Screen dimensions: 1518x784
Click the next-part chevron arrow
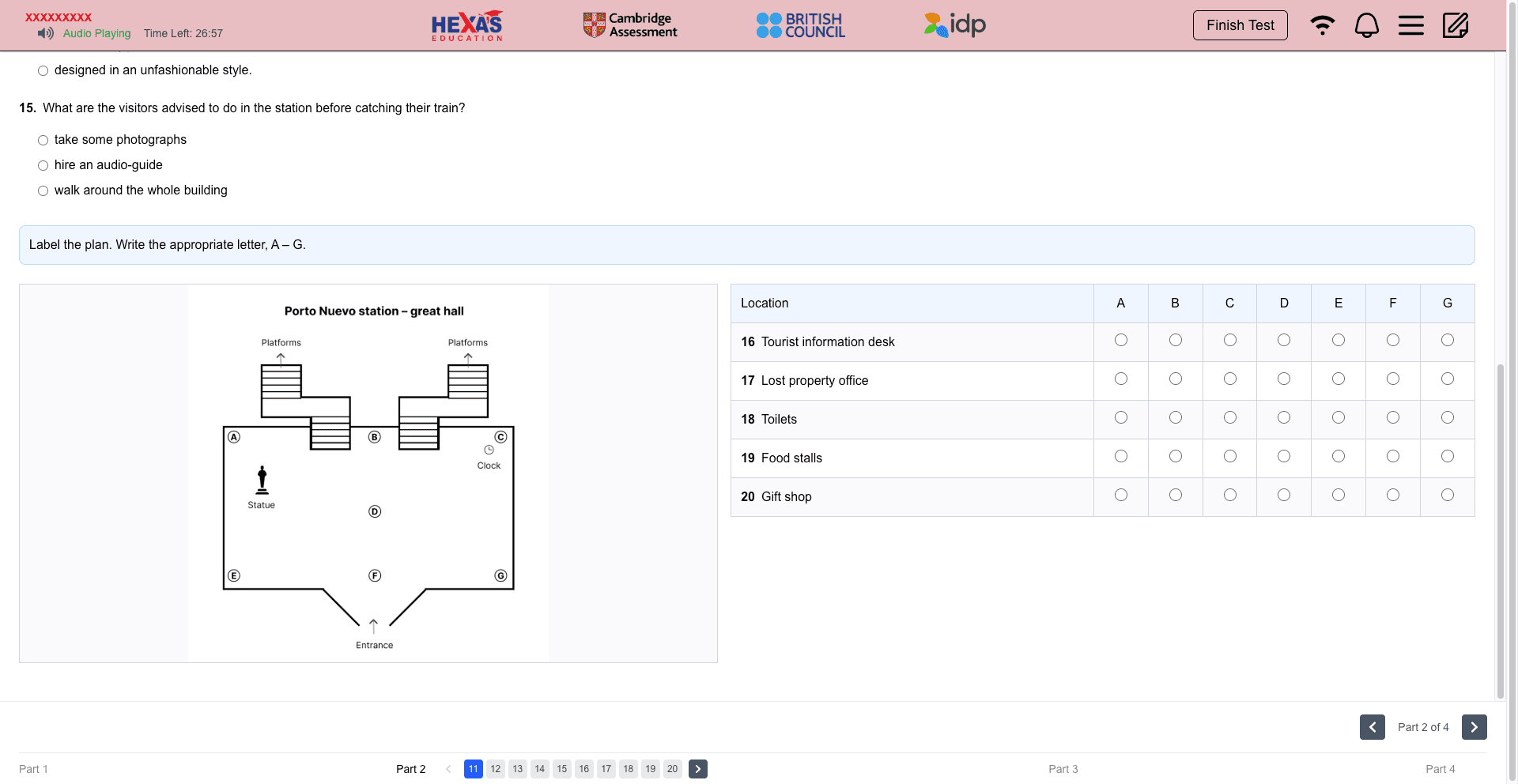click(x=1474, y=727)
